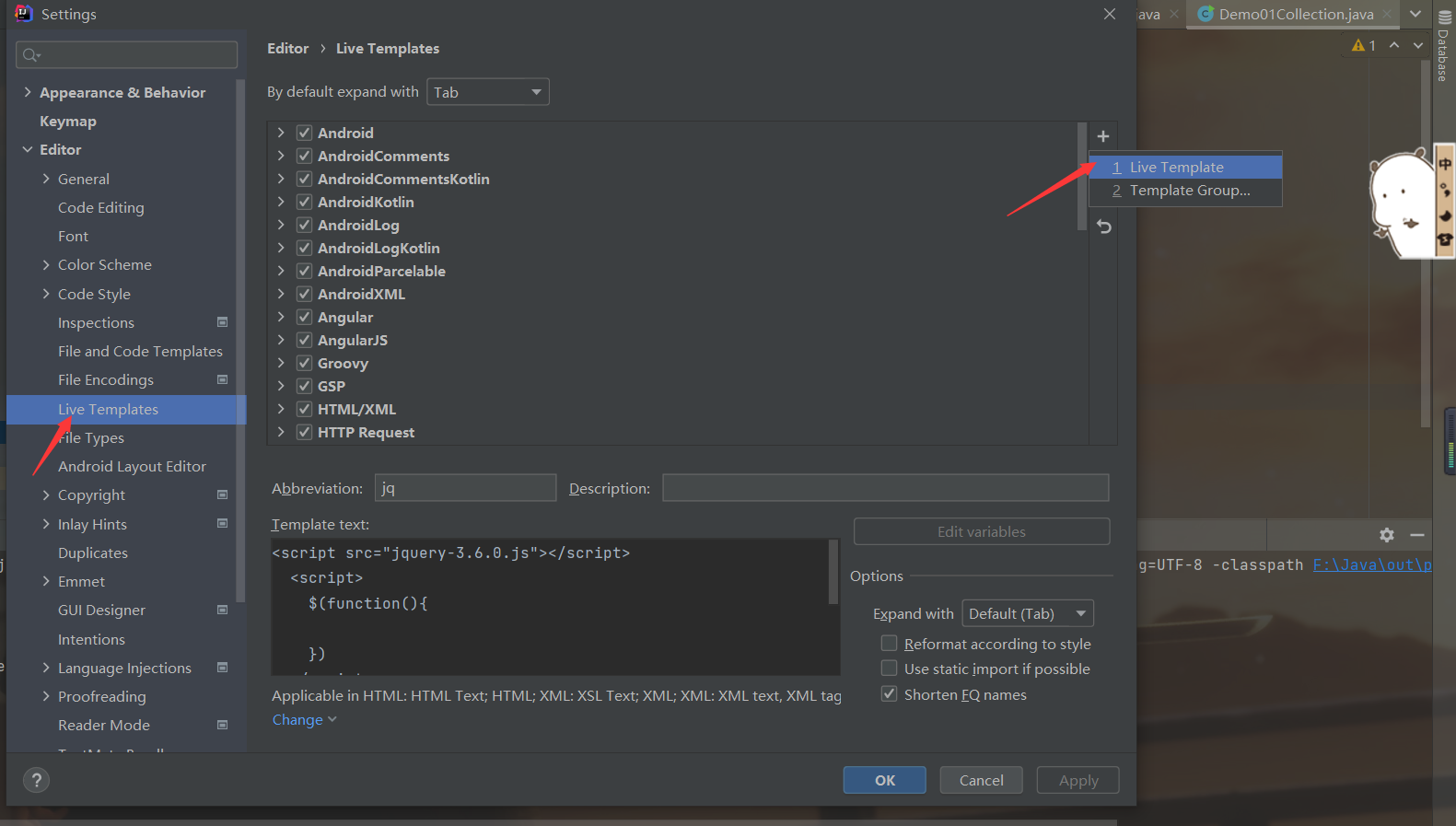Screen dimensions: 1456x826
Task: Disable Shorten FQ names checkbox
Action: (x=889, y=693)
